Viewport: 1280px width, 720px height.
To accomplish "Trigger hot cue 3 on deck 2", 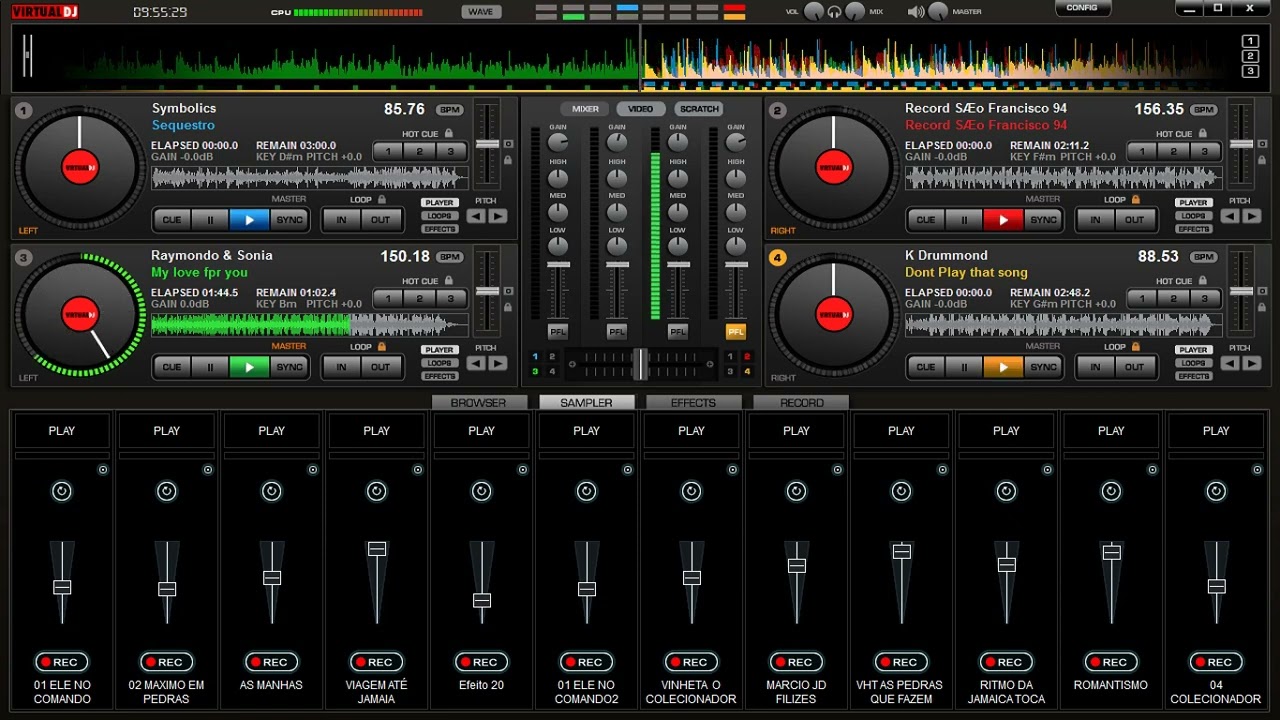I will tap(1204, 152).
